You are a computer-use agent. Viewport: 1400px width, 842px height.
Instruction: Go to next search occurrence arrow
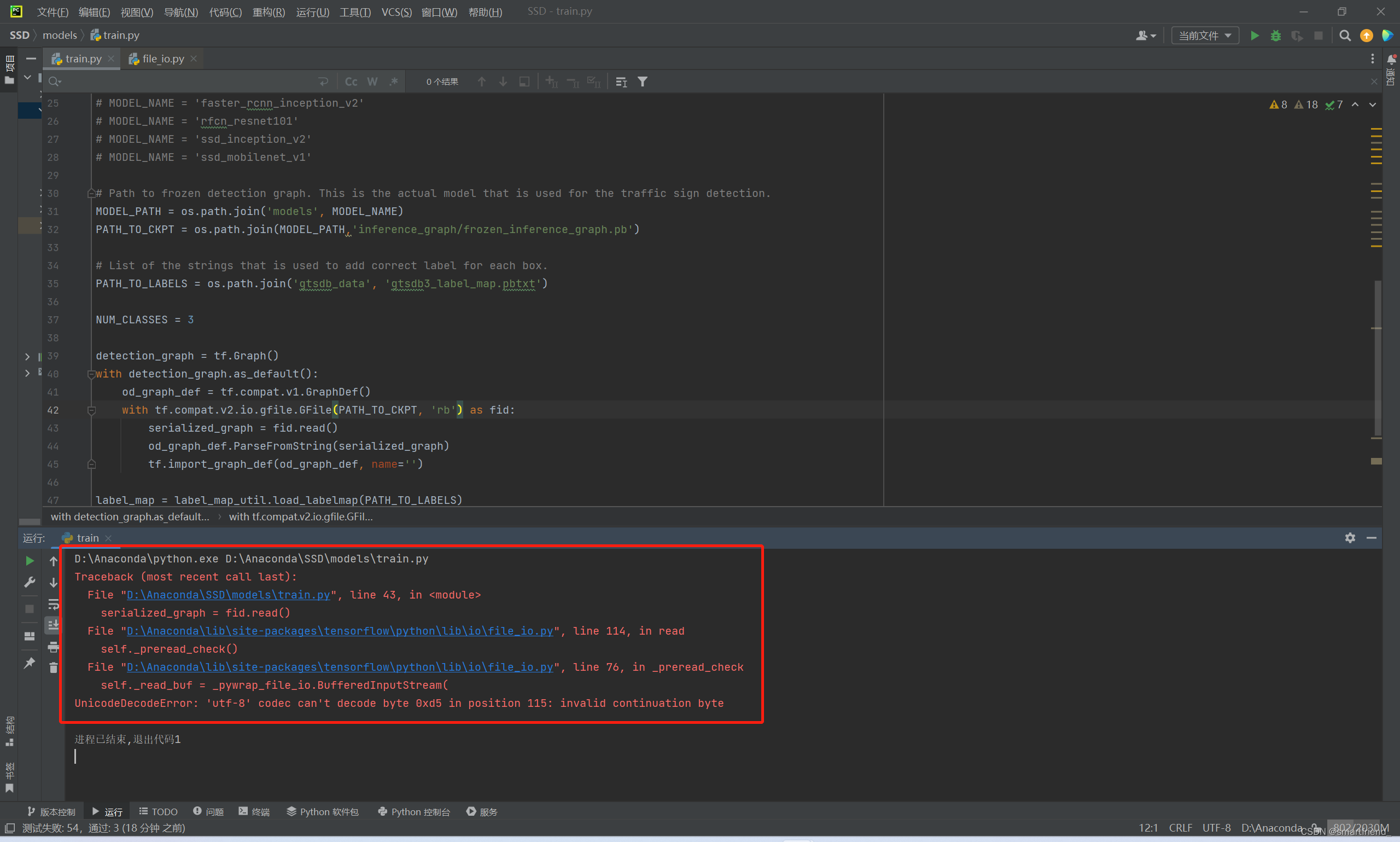[503, 82]
